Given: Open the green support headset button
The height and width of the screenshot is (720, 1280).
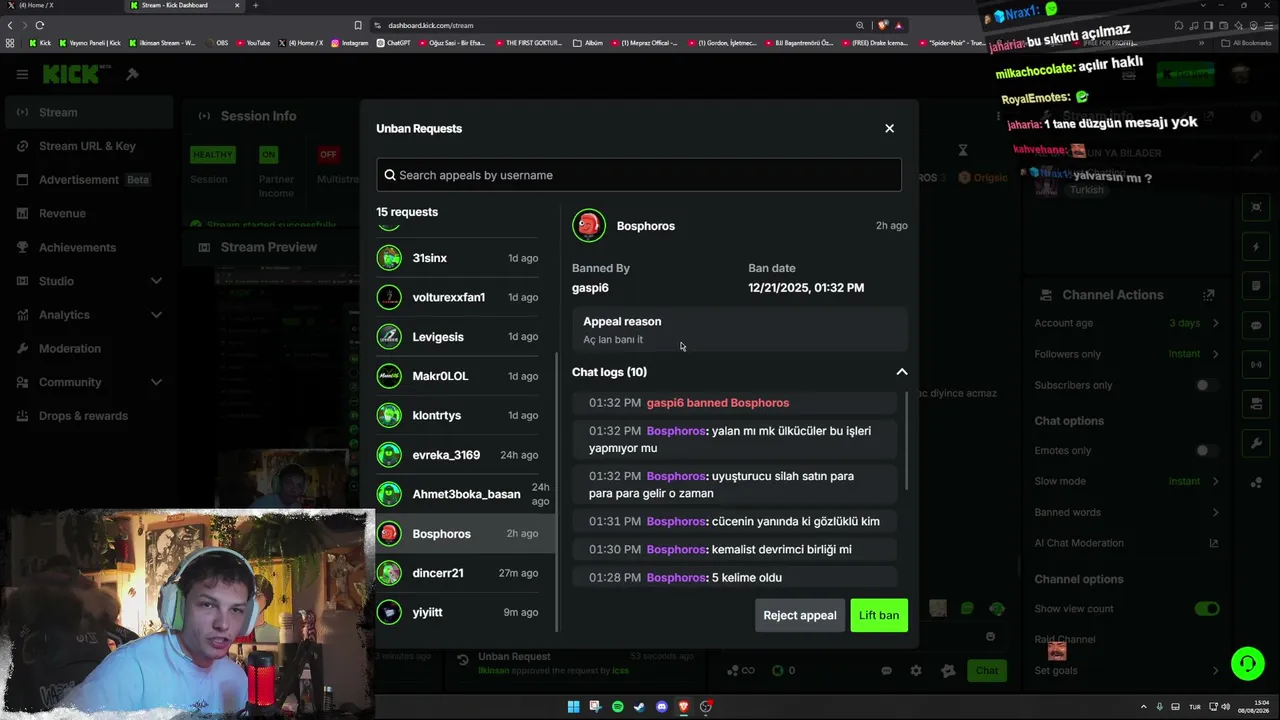Looking at the screenshot, I should 1247,663.
